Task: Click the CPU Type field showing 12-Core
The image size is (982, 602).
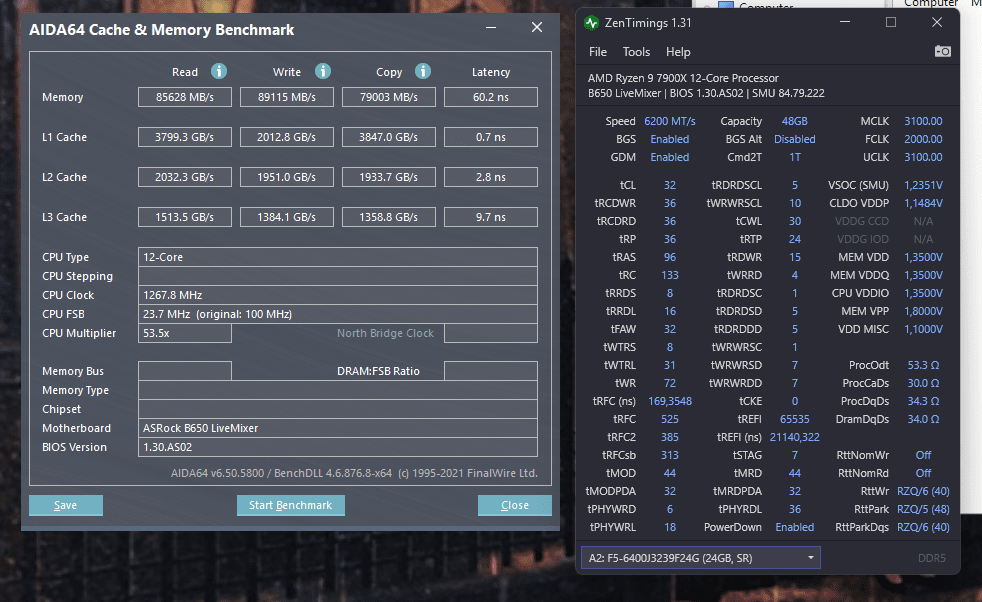Action: click(x=338, y=257)
